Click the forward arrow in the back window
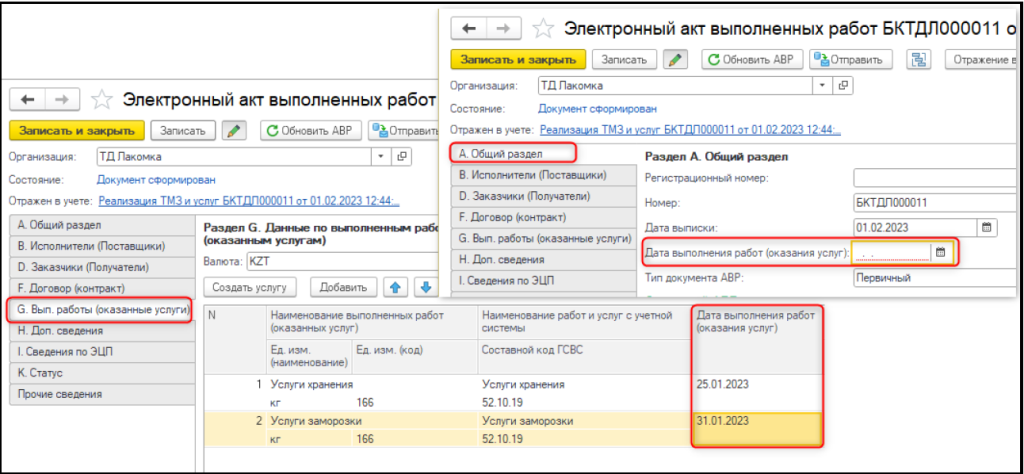The width and height of the screenshot is (1024, 474). click(x=62, y=99)
